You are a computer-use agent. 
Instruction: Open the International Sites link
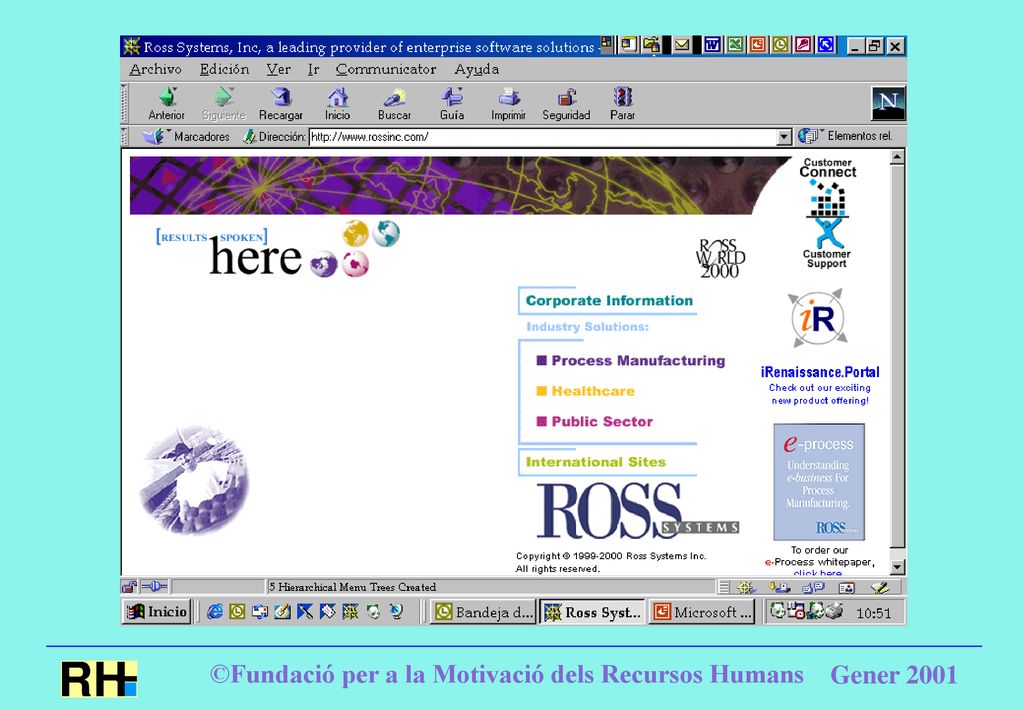596,462
